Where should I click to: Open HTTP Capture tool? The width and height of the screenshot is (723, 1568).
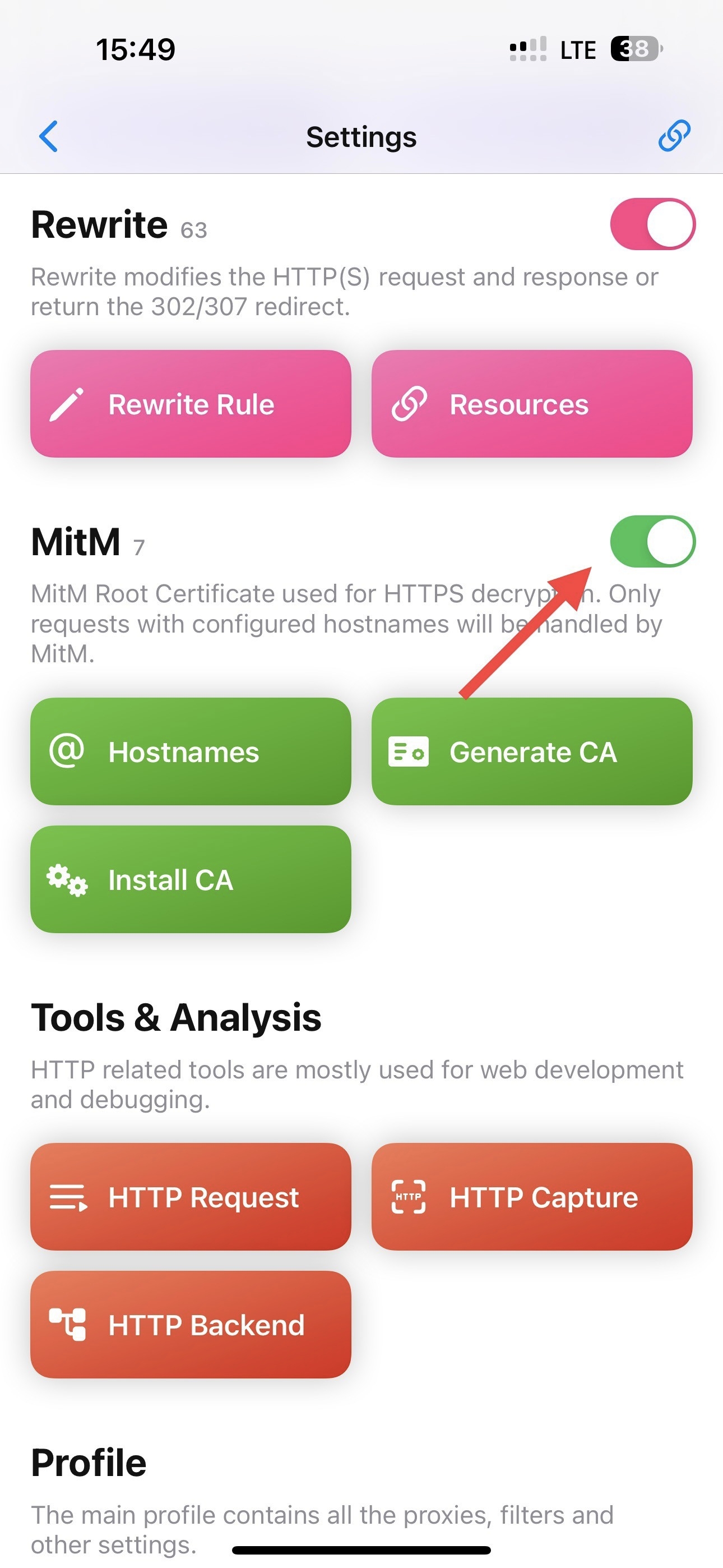pos(532,1197)
